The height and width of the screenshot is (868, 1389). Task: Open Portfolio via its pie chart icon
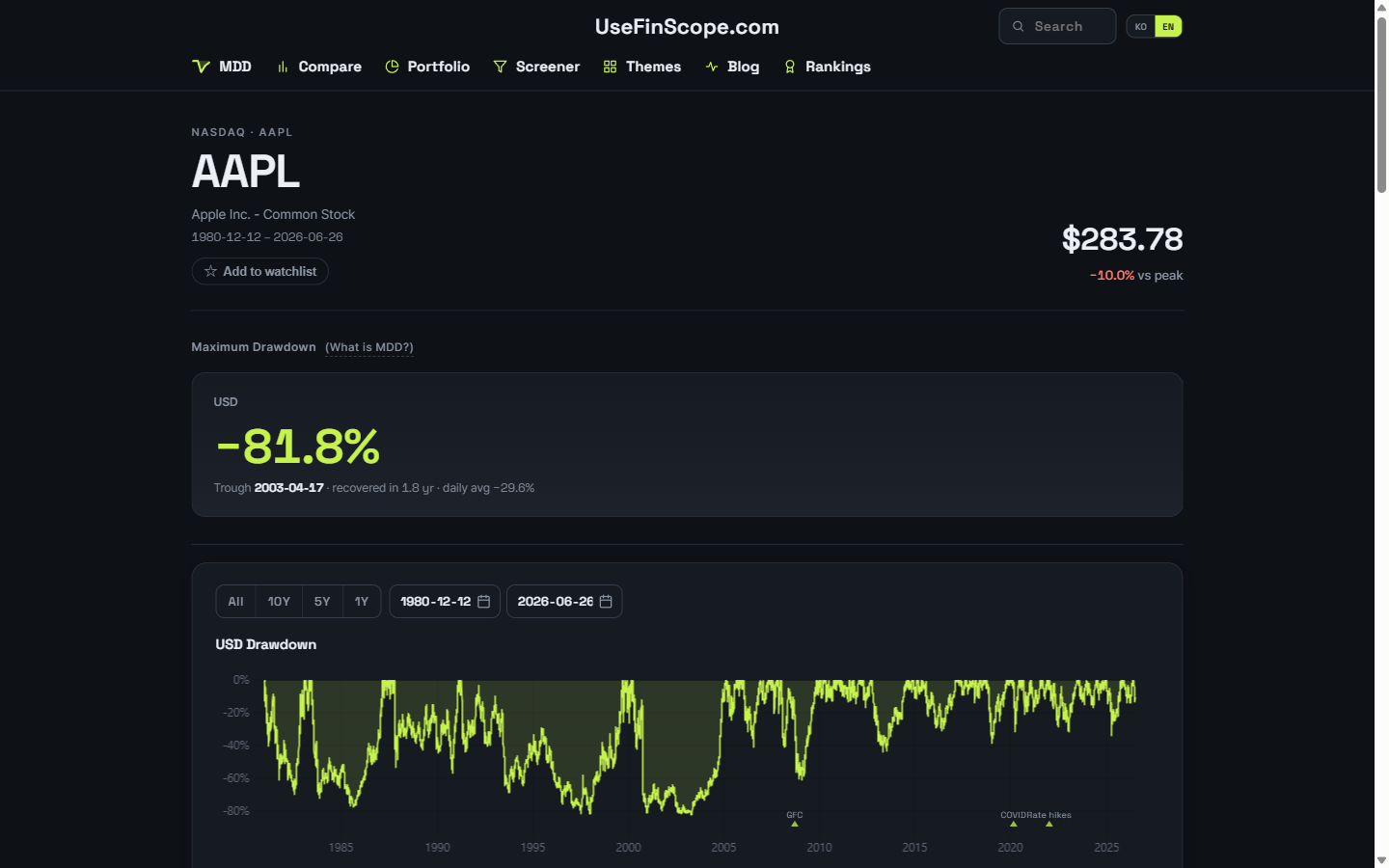coord(392,67)
